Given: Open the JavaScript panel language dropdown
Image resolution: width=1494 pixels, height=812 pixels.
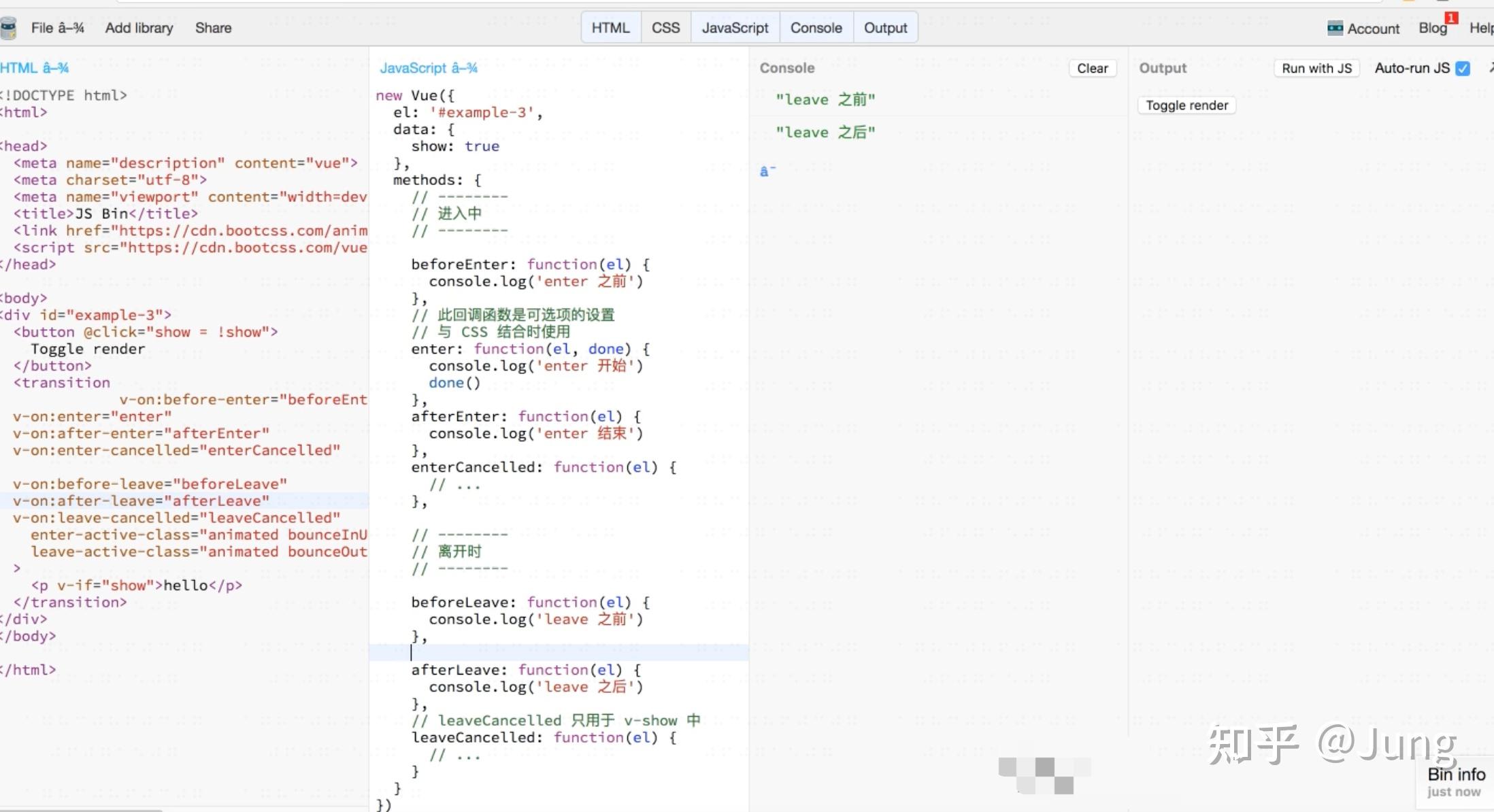Looking at the screenshot, I should [429, 68].
